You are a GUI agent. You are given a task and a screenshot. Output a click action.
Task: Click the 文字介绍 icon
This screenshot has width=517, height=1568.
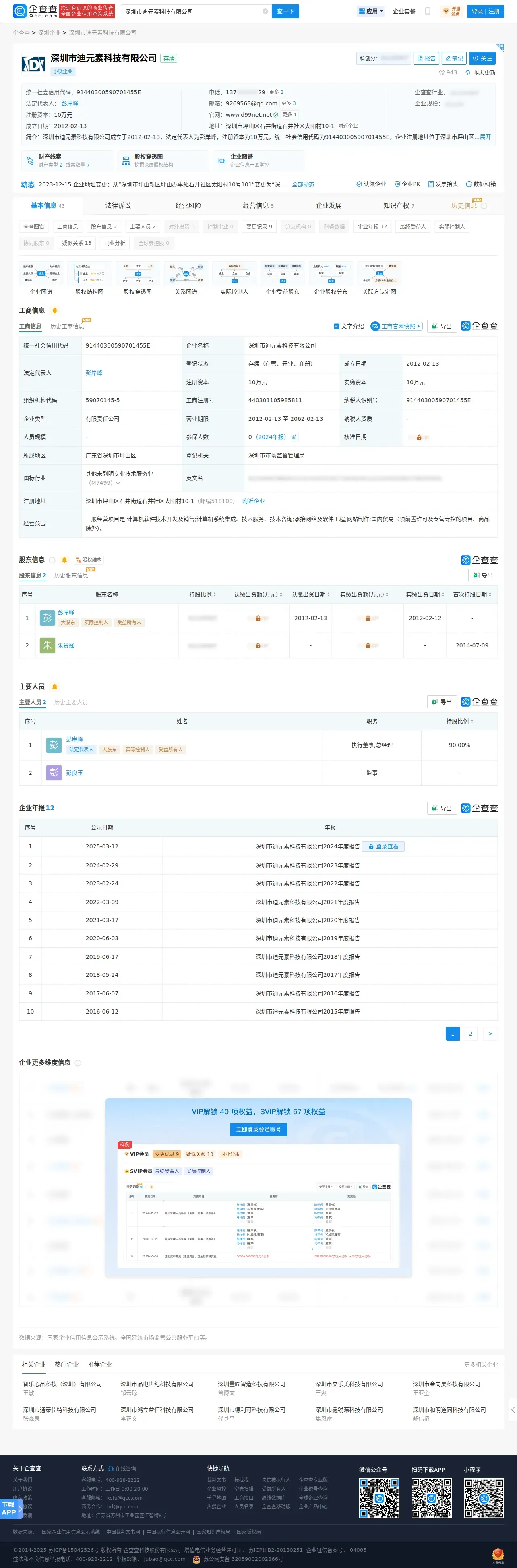(336, 326)
